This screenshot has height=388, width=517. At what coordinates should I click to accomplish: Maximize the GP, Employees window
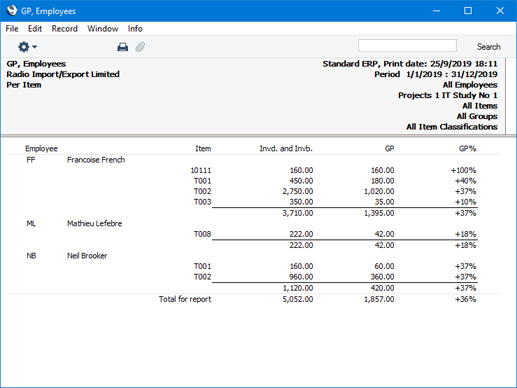click(x=468, y=11)
